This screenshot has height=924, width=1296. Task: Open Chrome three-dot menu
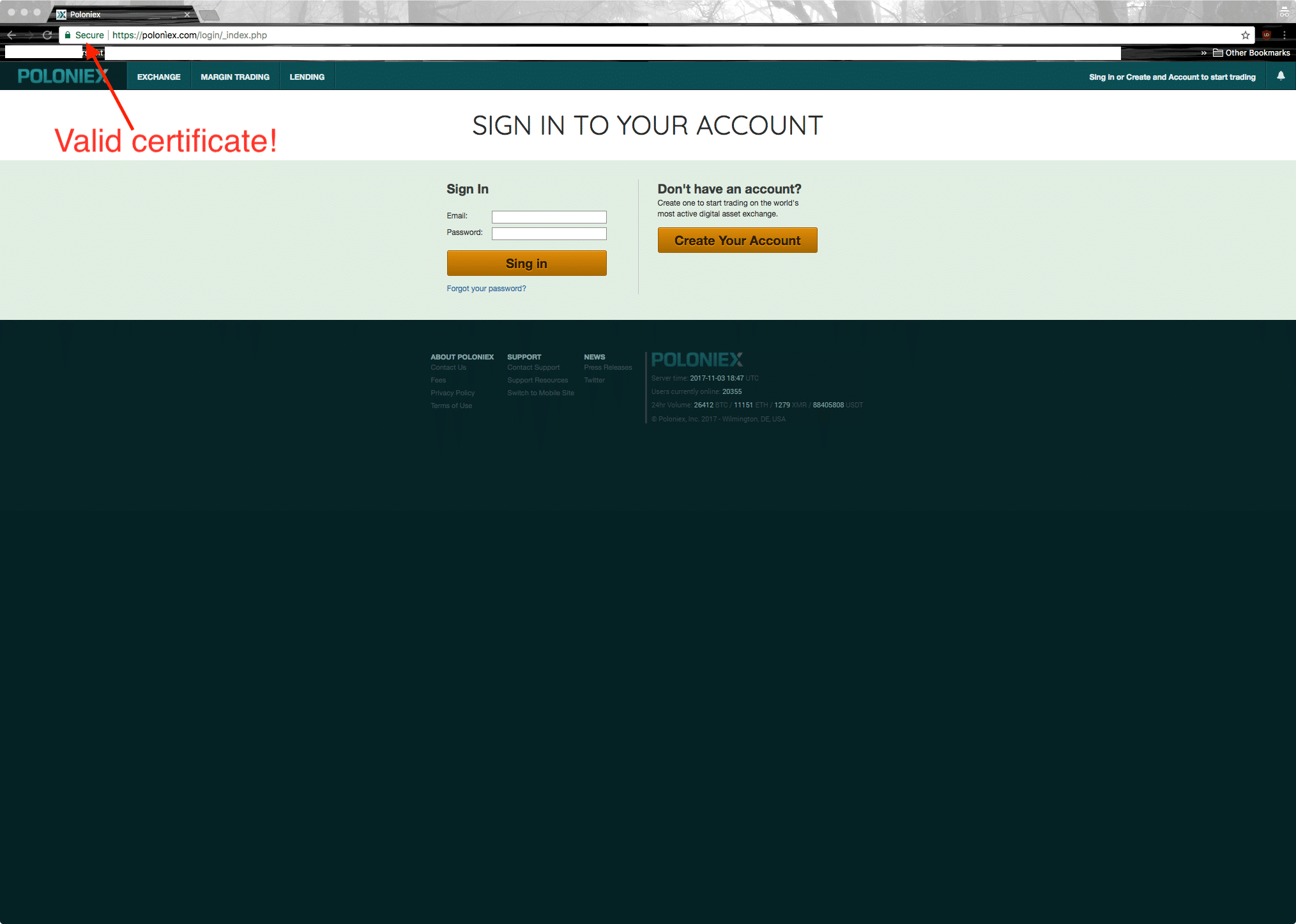[1284, 35]
